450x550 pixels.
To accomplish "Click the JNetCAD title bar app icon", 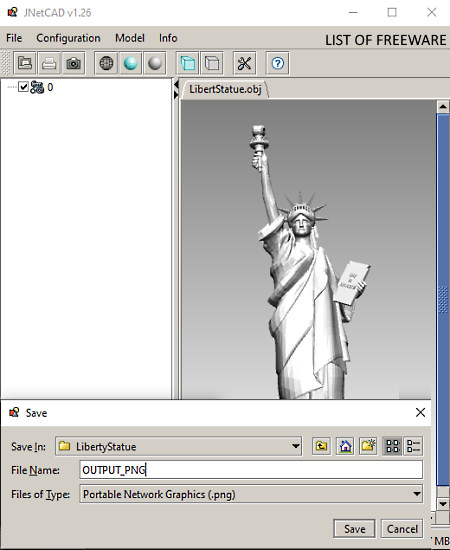I will pos(13,12).
